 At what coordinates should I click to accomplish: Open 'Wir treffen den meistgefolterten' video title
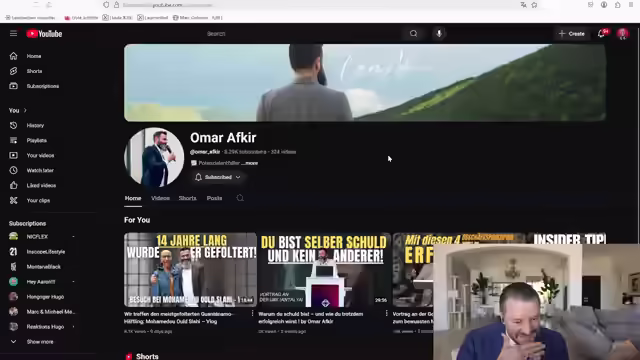[178, 318]
